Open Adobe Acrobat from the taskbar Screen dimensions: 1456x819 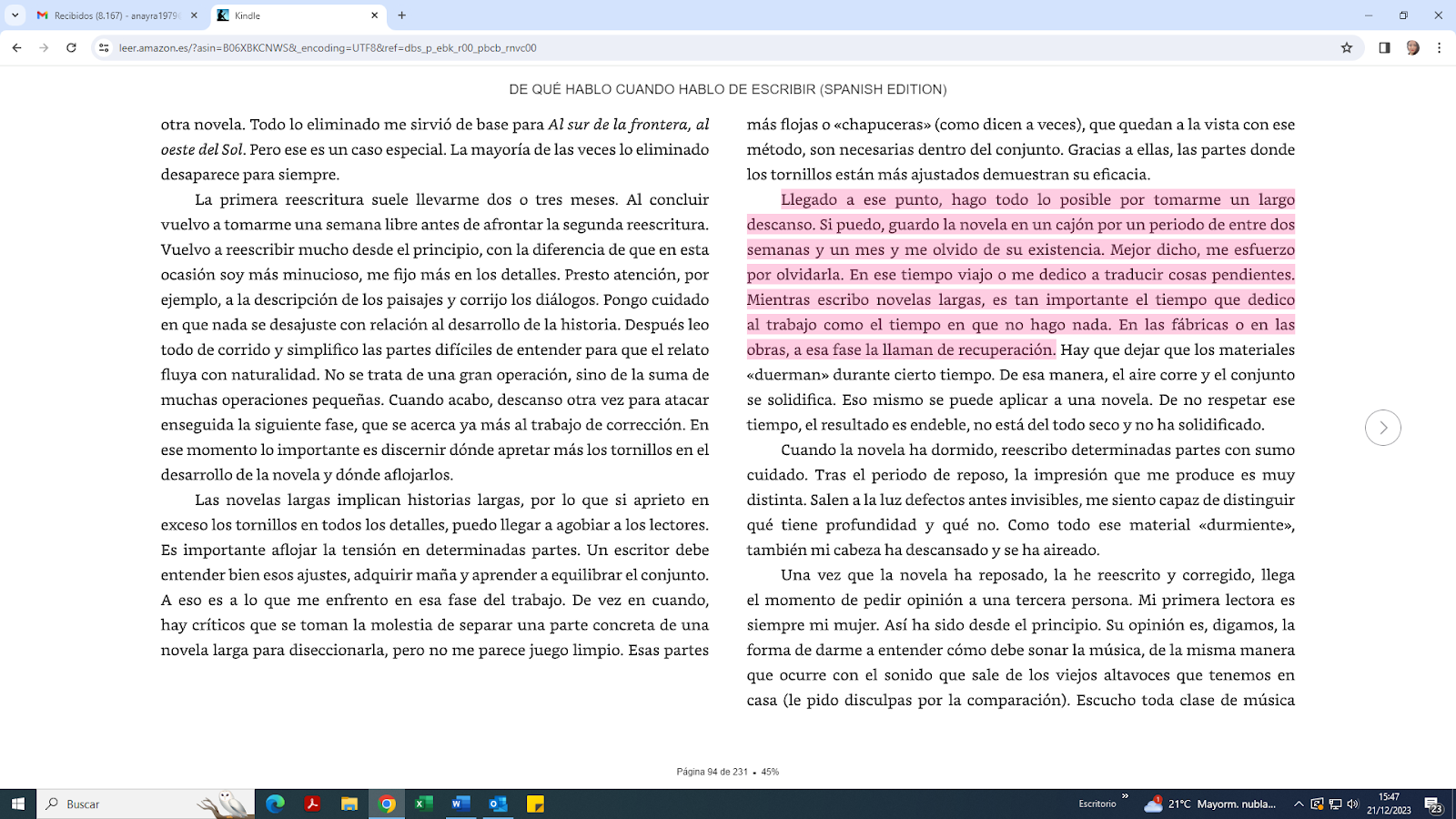pos(312,804)
